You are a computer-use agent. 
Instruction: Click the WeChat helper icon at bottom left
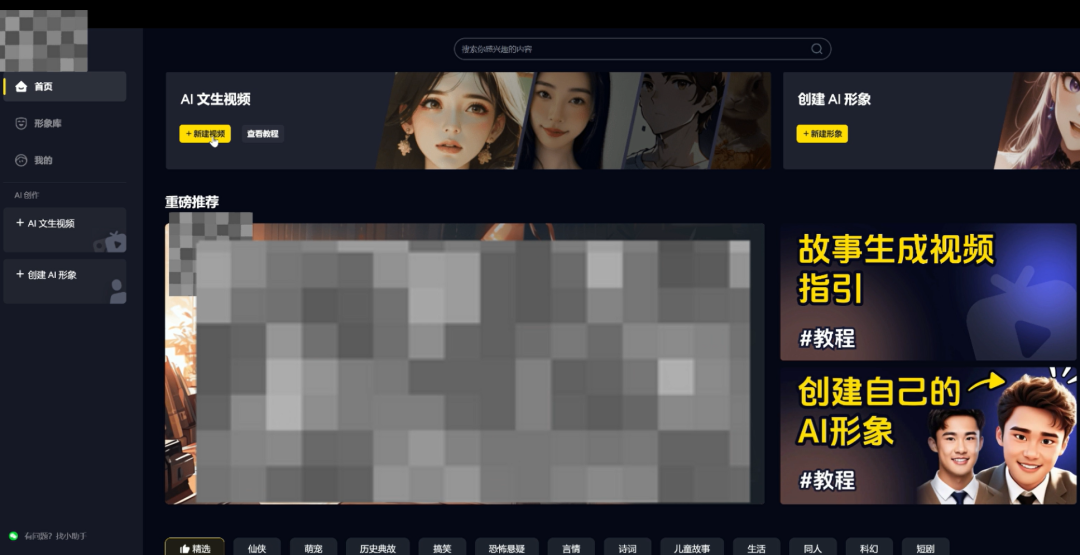click(13, 536)
